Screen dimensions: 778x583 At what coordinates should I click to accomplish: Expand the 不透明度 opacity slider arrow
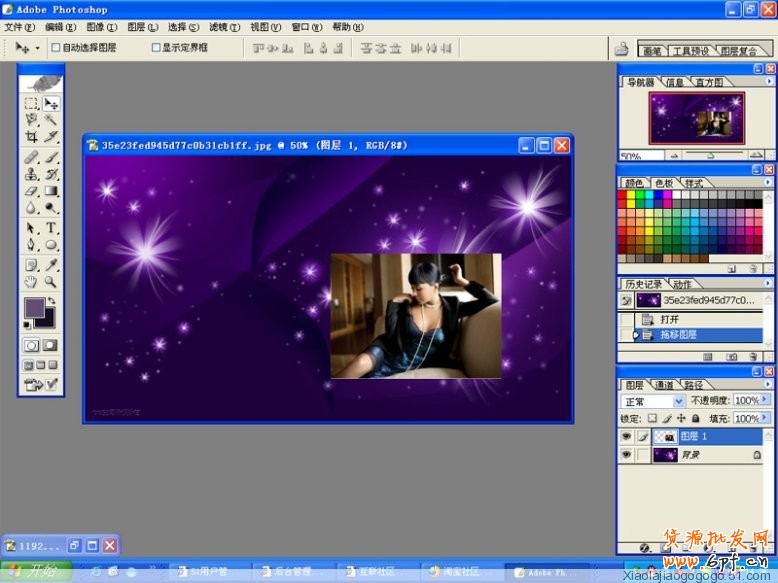point(767,401)
